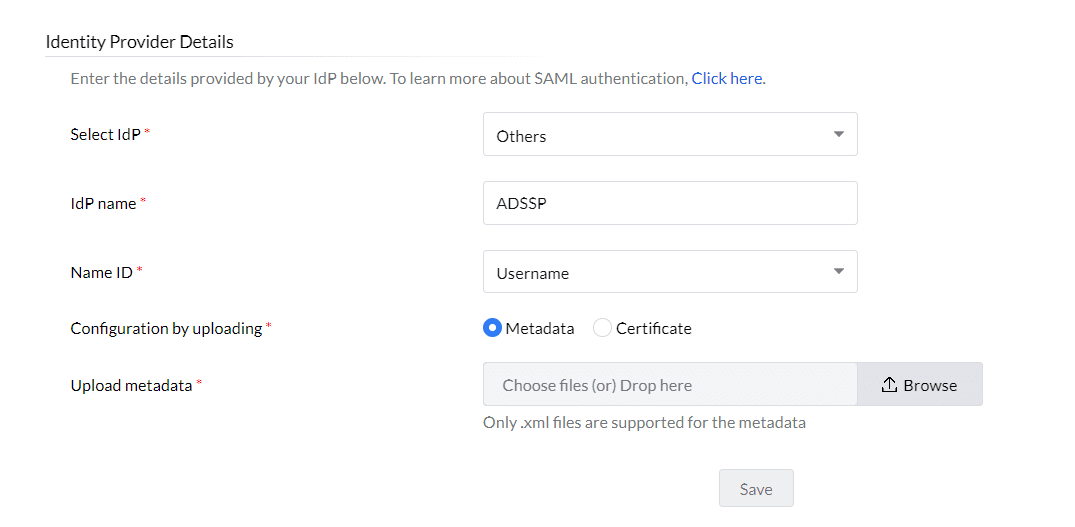This screenshot has height=527, width=1075.
Task: Click the 'Identity Provider Details' heading
Action: pyautogui.click(x=140, y=42)
